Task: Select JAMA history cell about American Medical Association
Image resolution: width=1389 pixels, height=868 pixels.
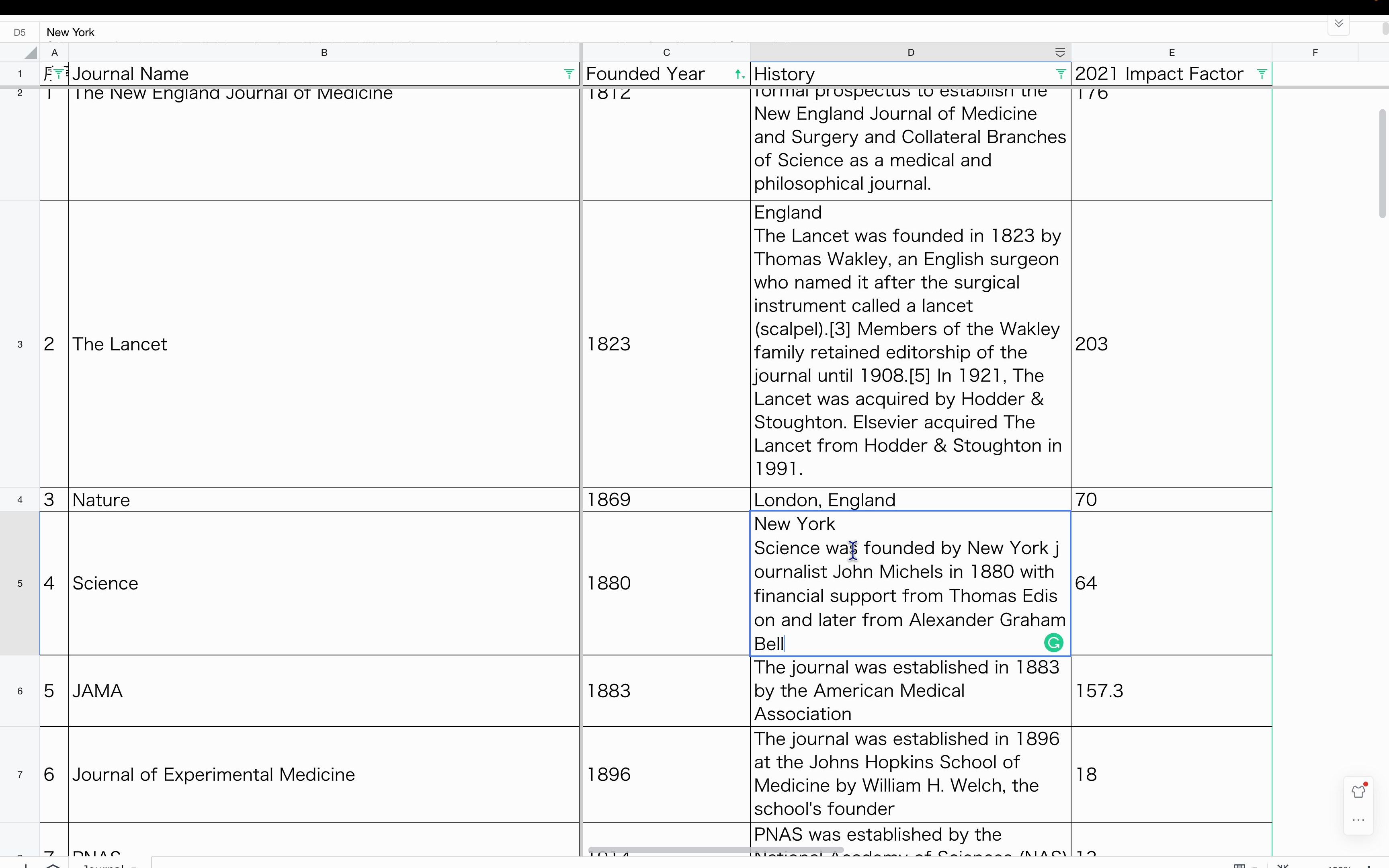Action: click(x=910, y=691)
